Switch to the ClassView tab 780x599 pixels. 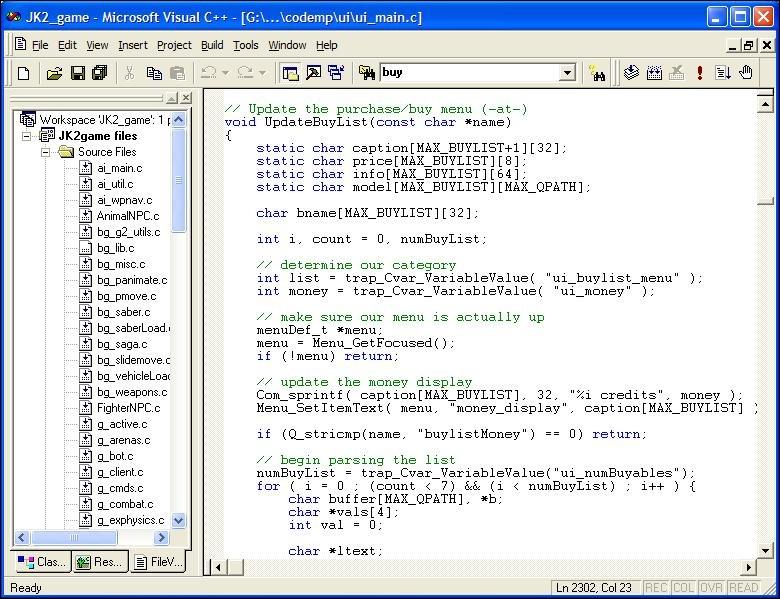[x=40, y=562]
